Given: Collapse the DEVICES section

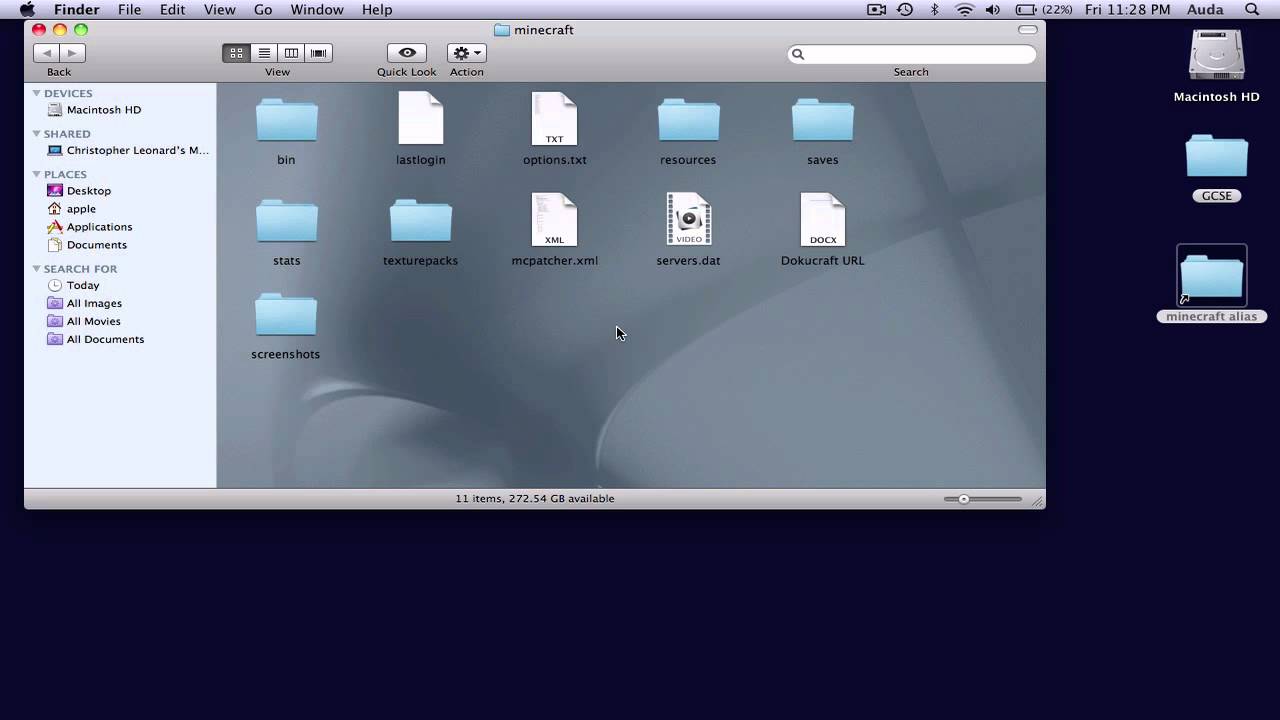Looking at the screenshot, I should coord(36,93).
